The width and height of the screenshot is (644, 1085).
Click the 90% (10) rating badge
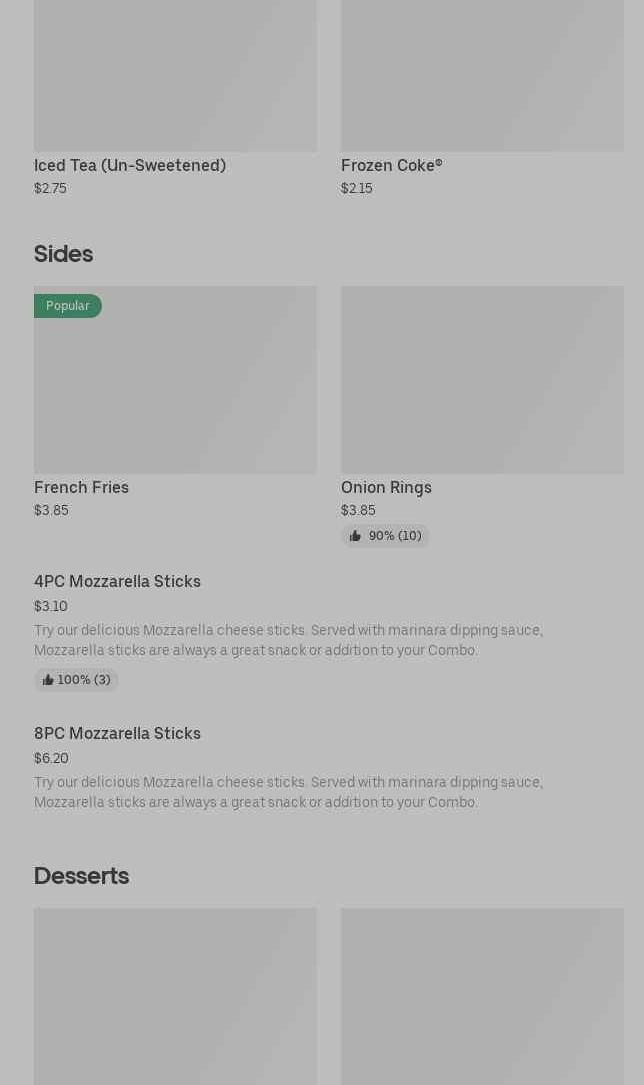tap(386, 536)
